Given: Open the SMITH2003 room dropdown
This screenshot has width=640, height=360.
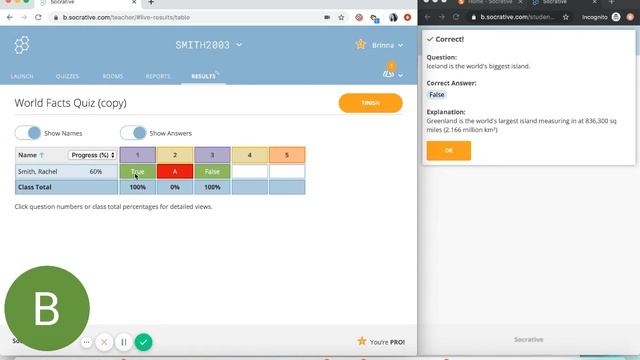Looking at the screenshot, I should click(208, 45).
